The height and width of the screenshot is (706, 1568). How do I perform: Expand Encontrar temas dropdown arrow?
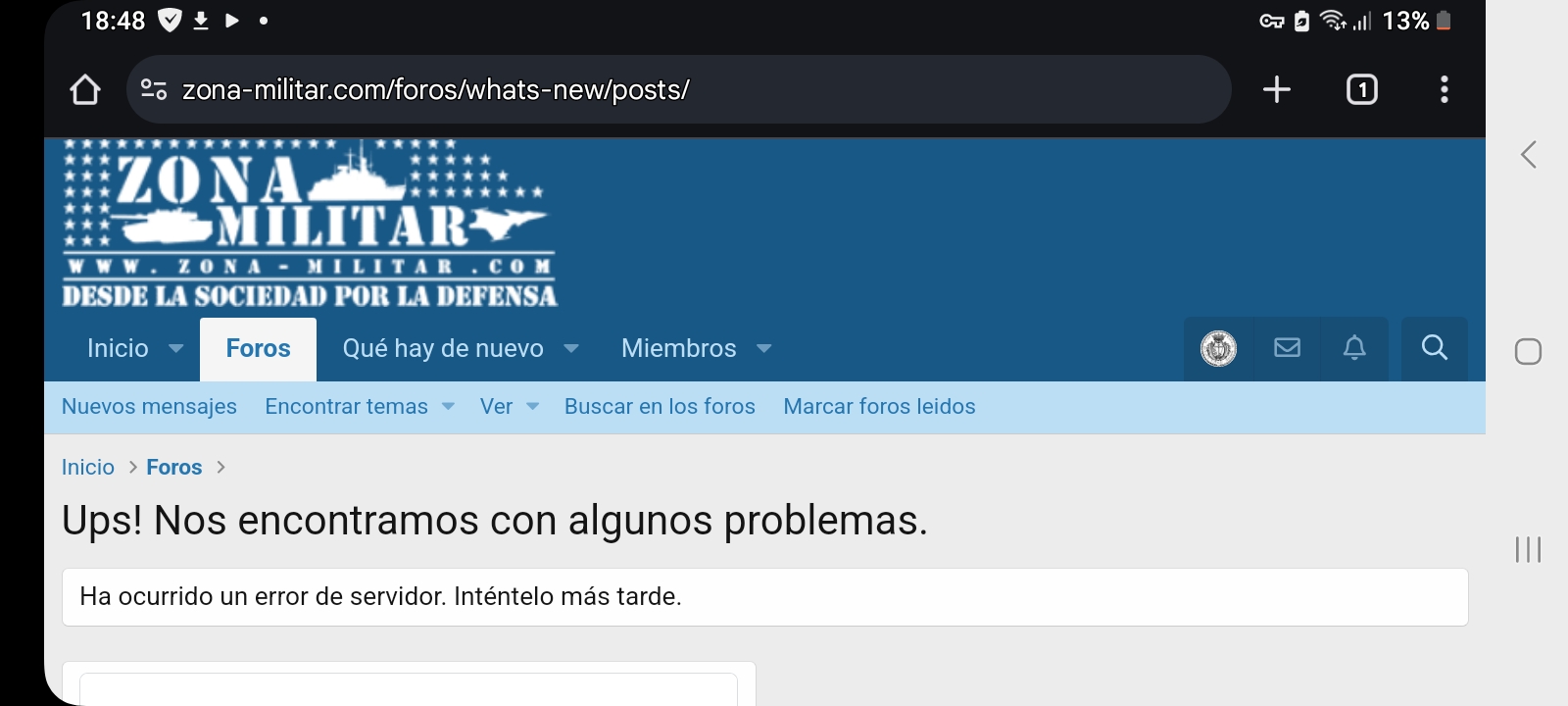[x=448, y=406]
